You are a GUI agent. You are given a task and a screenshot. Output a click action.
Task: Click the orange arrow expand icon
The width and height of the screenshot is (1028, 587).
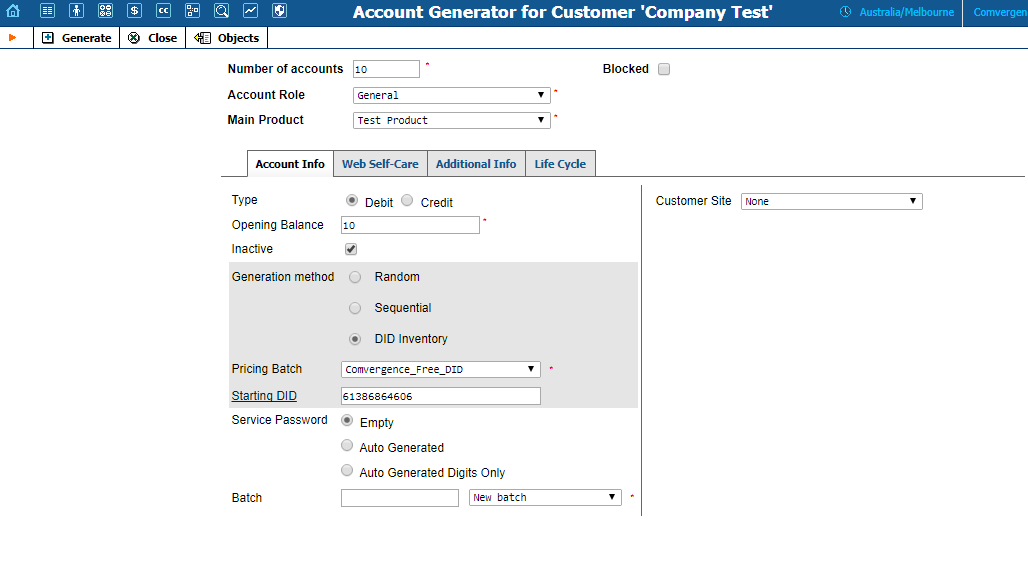13,38
